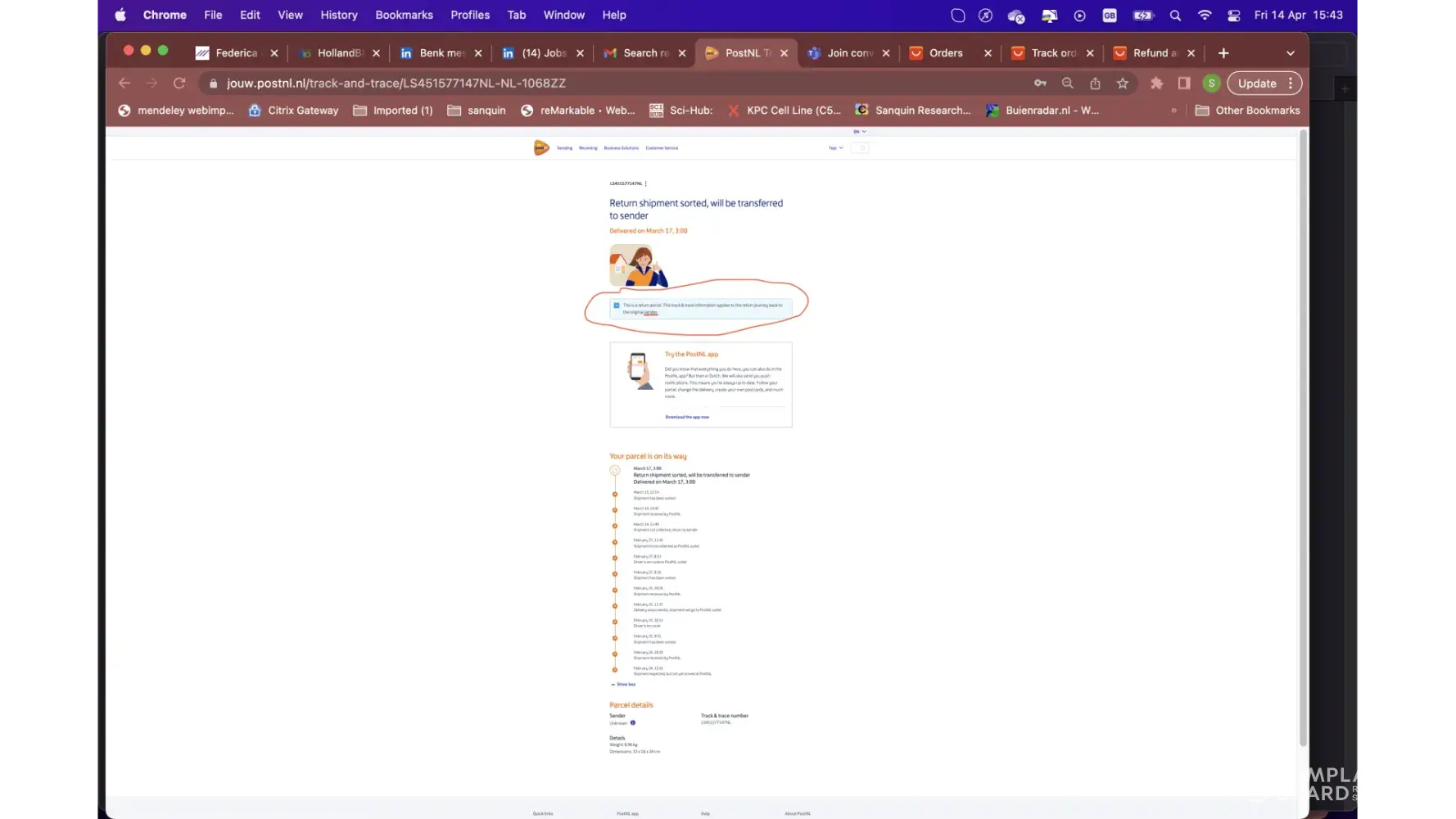Collapse the timeline with Show less
The image size is (1456, 819).
click(x=625, y=685)
